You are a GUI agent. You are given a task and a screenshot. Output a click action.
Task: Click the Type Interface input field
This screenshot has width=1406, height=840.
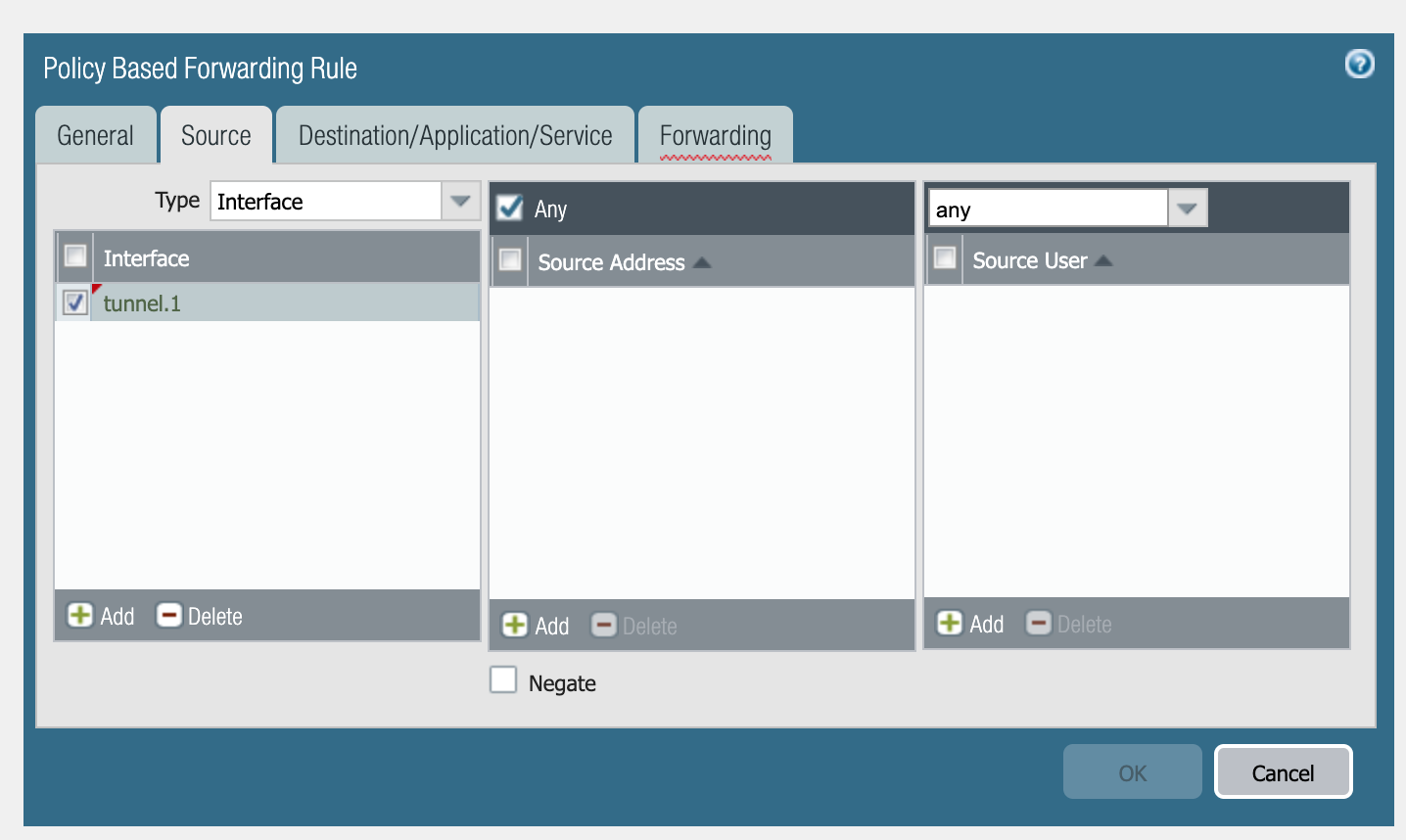326,201
